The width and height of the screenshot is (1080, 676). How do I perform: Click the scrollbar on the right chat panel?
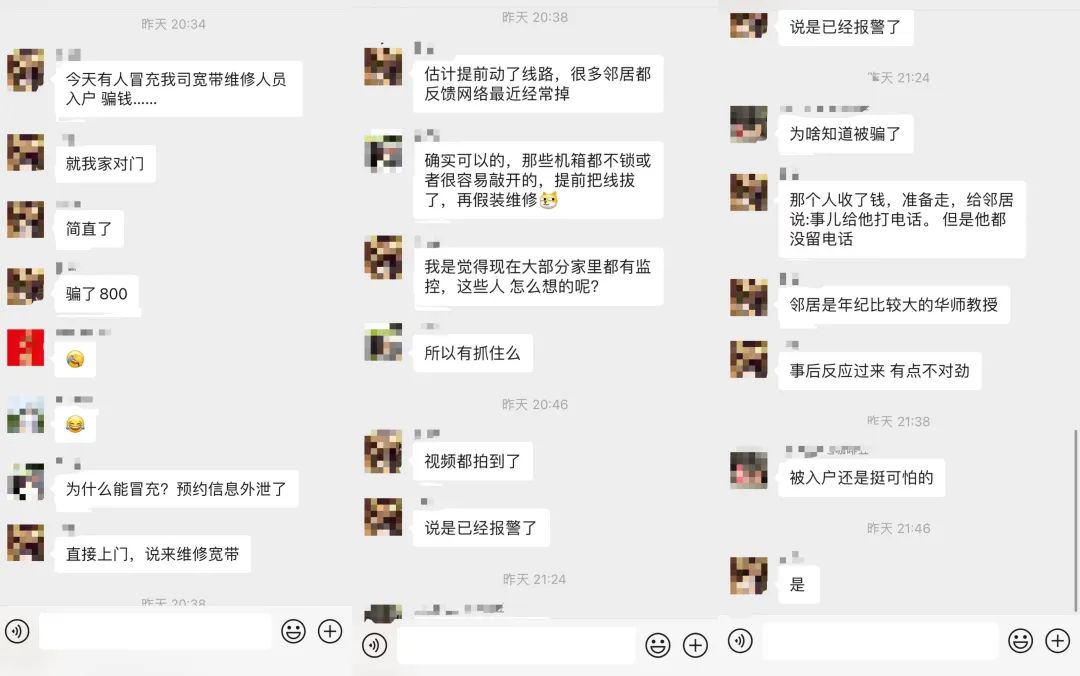click(x=1075, y=520)
